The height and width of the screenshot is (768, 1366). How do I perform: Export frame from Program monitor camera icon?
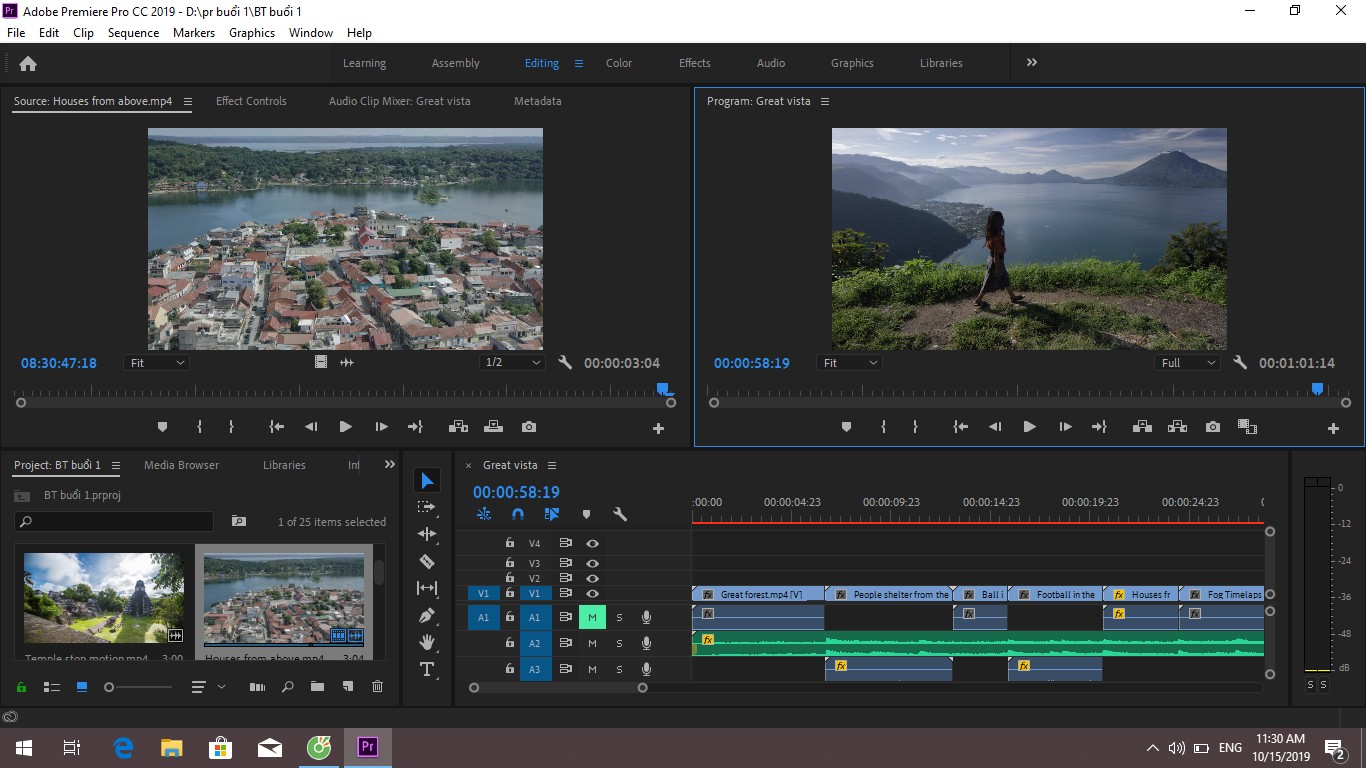click(1213, 427)
